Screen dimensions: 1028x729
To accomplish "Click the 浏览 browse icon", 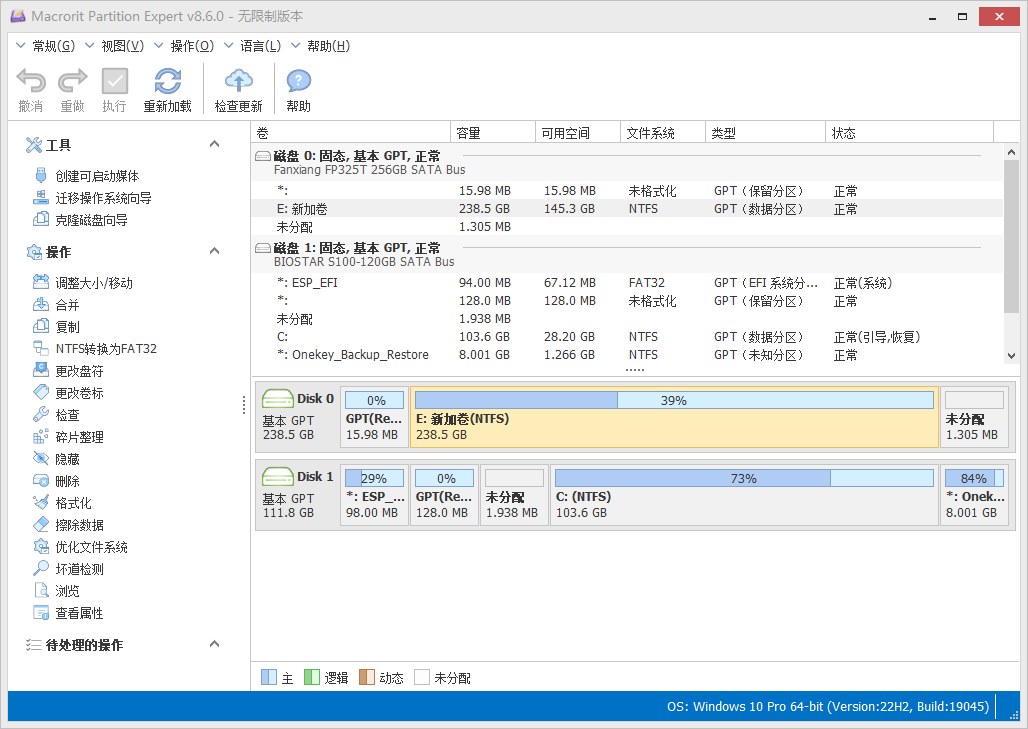I will [x=41, y=590].
